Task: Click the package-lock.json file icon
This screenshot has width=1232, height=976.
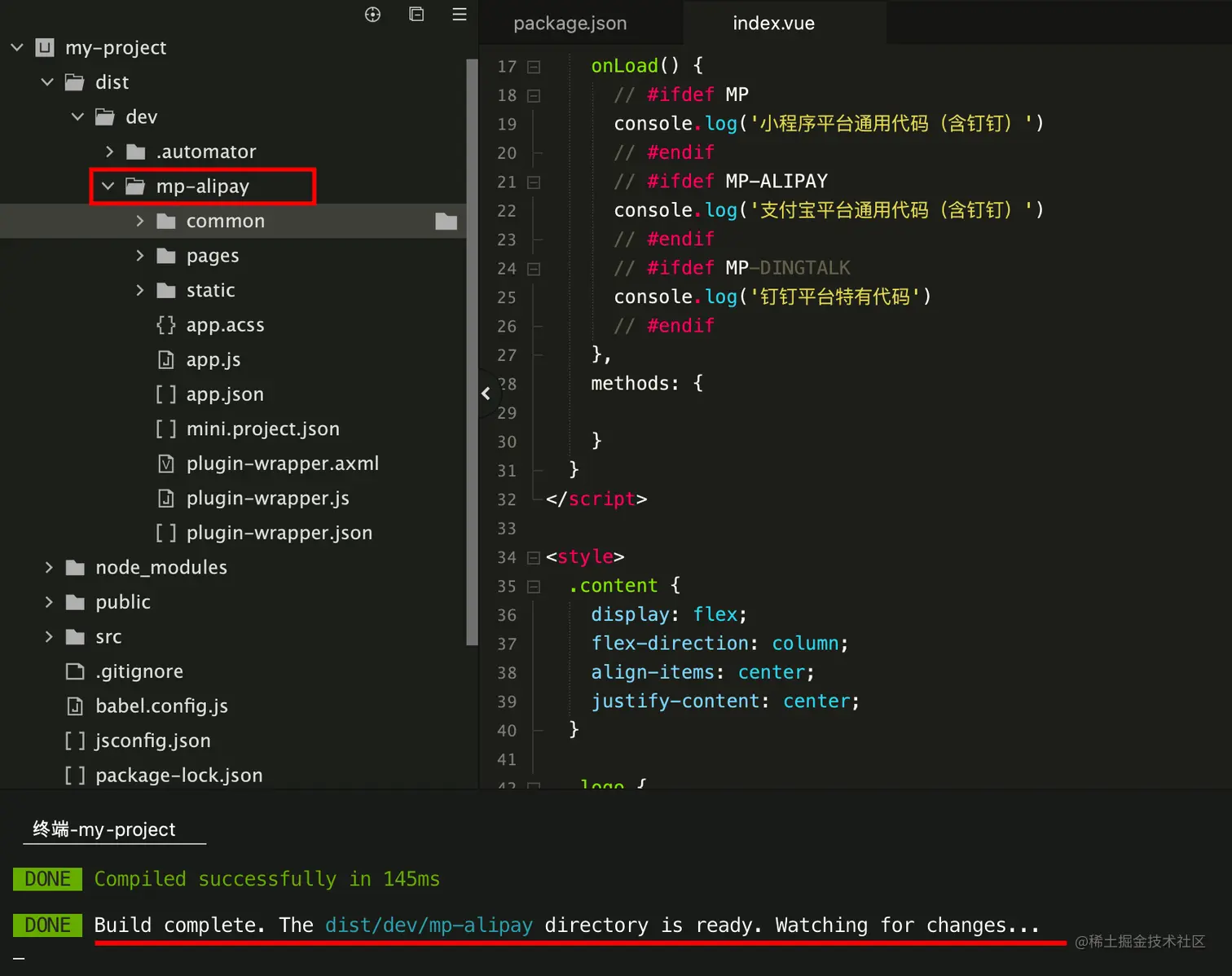Action: click(x=75, y=775)
